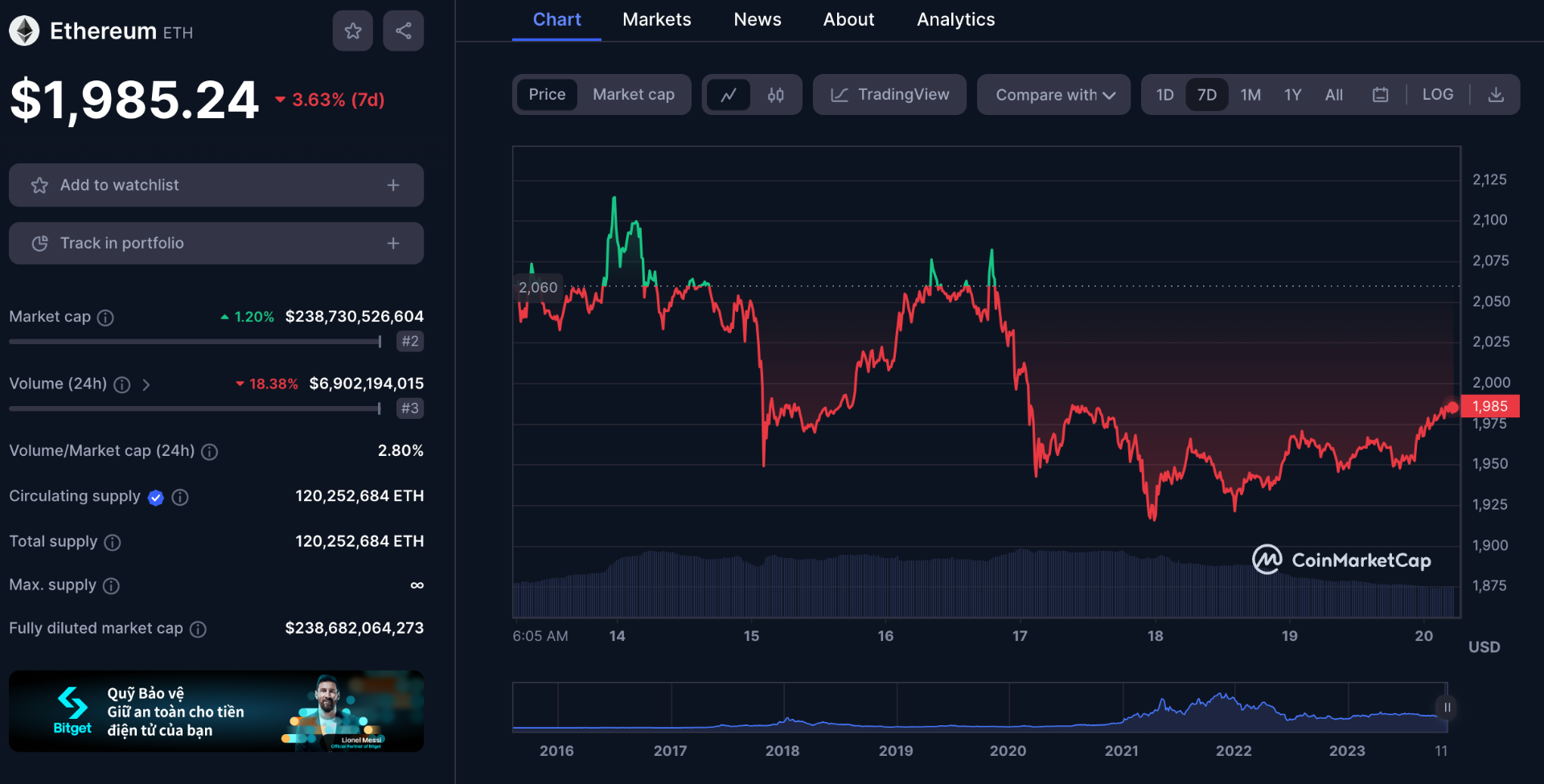Click the 1,985 current price label
Screen dimensions: 1544x784
pos(1490,406)
